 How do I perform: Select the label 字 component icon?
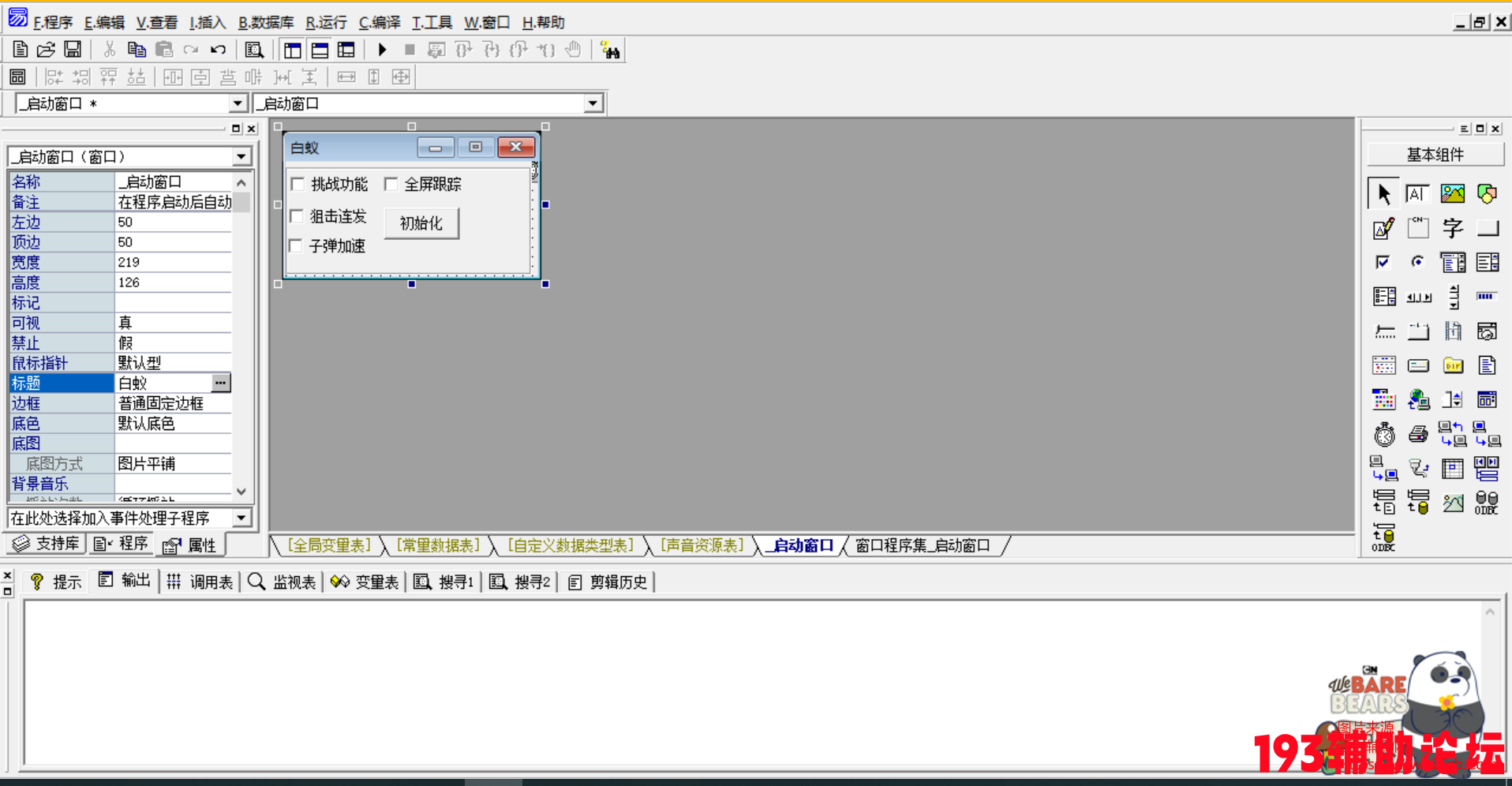pyautogui.click(x=1452, y=228)
